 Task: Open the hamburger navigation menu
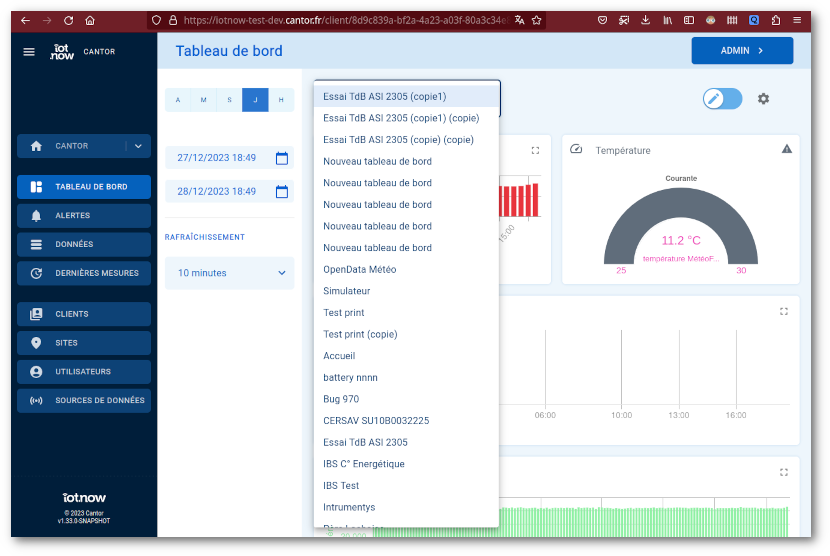(29, 52)
